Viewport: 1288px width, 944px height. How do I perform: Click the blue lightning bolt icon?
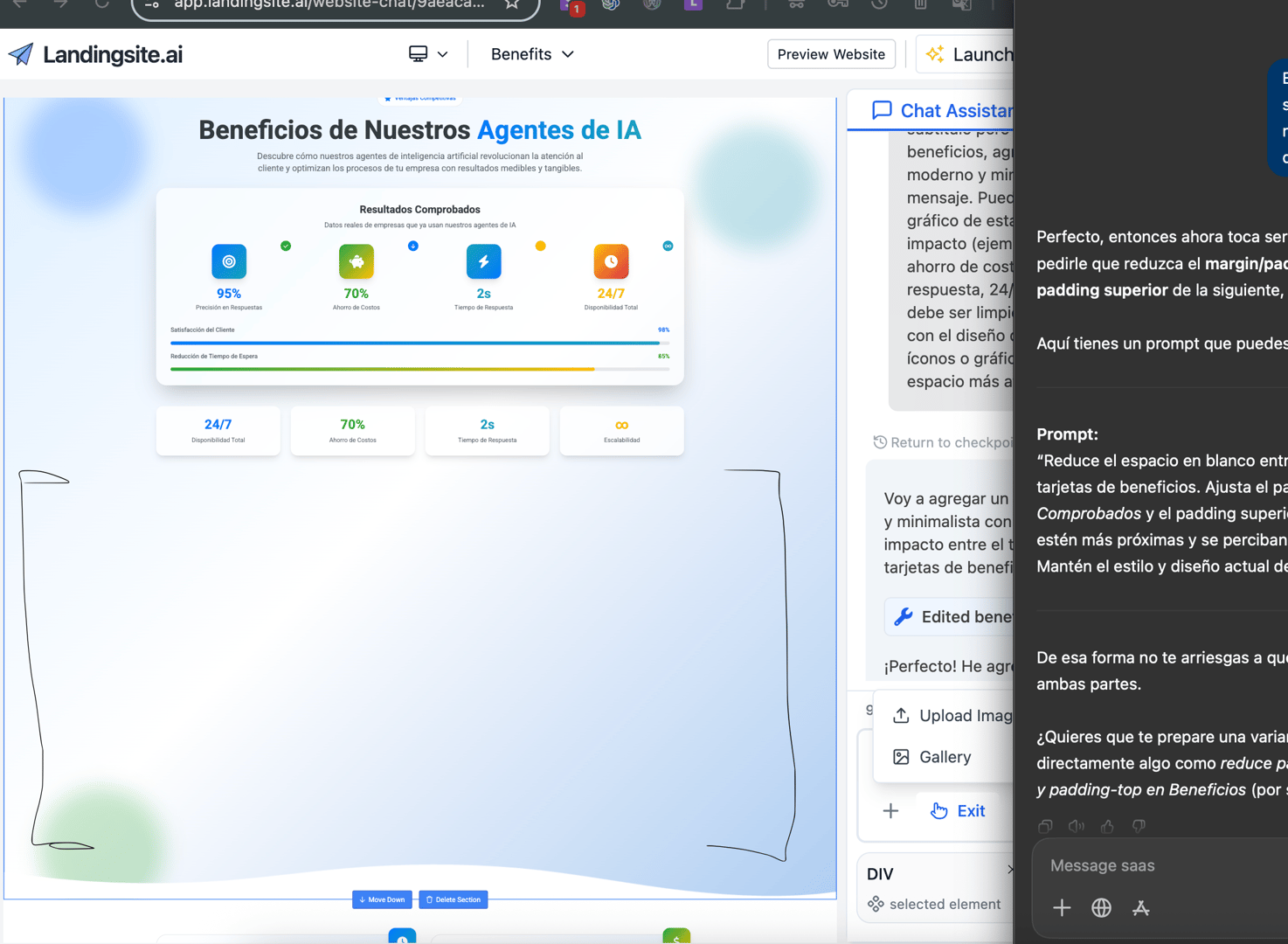pyautogui.click(x=483, y=261)
